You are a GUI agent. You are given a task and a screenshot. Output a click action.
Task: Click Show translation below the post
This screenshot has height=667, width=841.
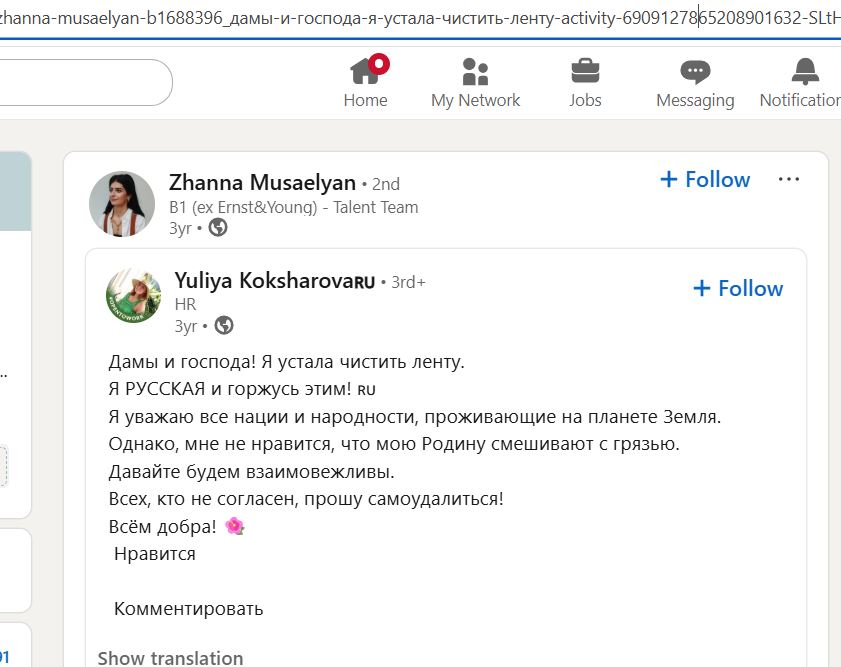pyautogui.click(x=169, y=657)
